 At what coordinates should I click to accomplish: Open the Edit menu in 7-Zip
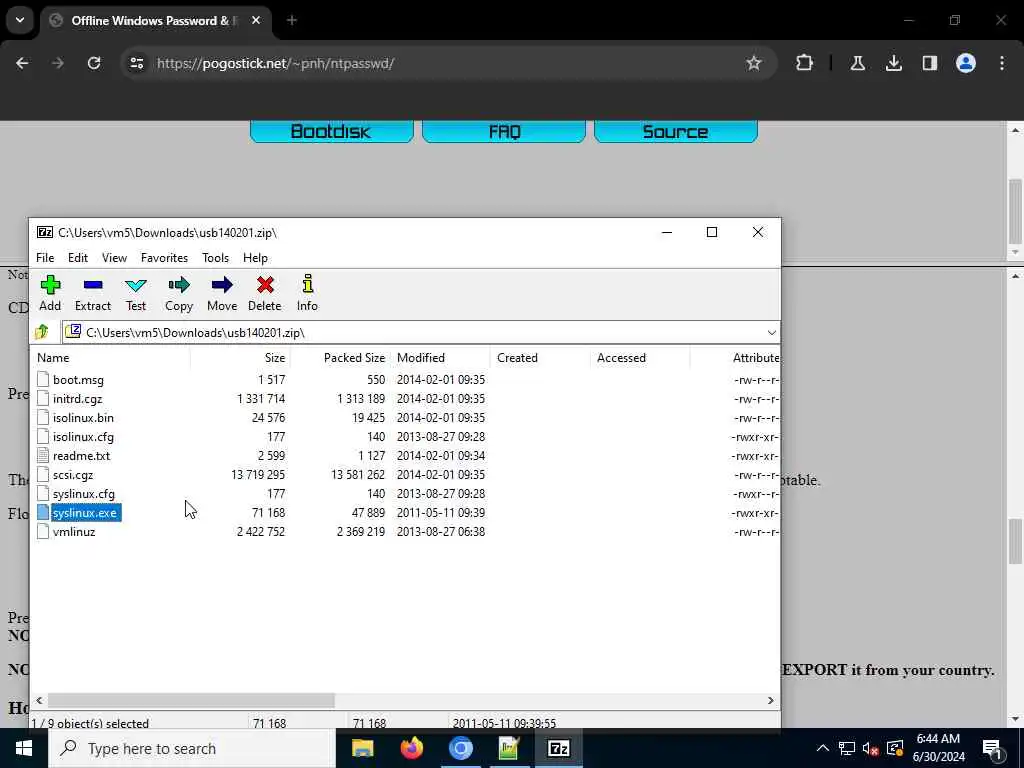coord(78,258)
